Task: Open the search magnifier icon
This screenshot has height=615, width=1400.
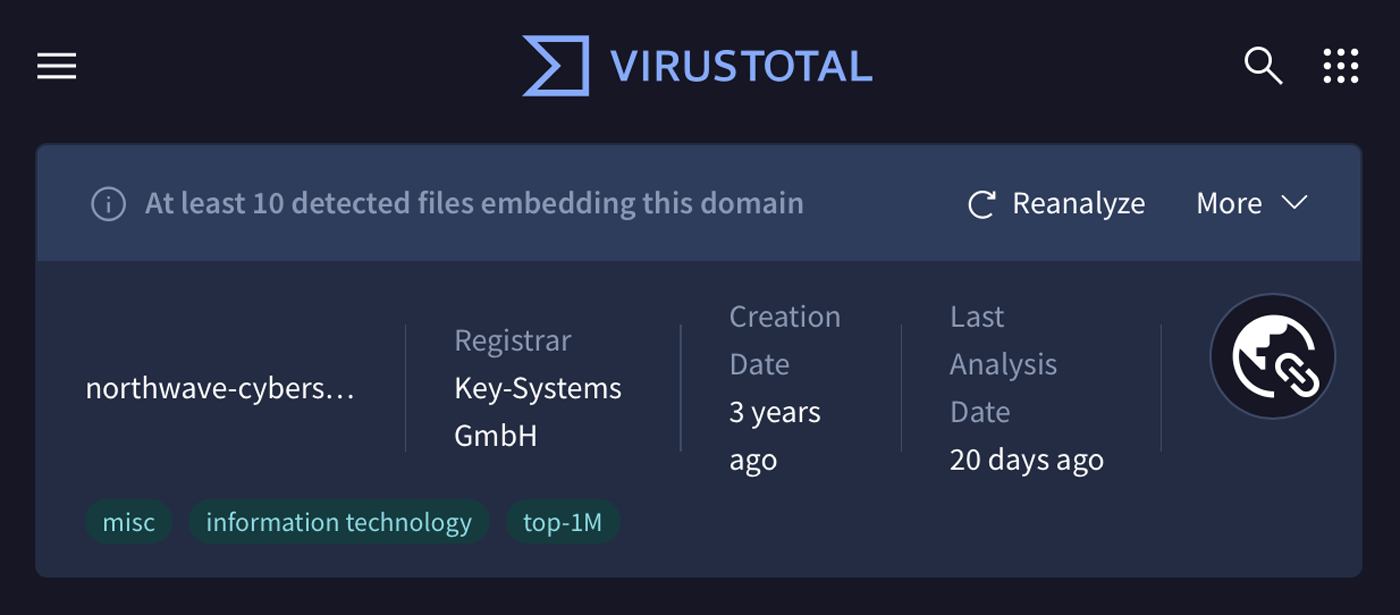Action: pos(1263,66)
